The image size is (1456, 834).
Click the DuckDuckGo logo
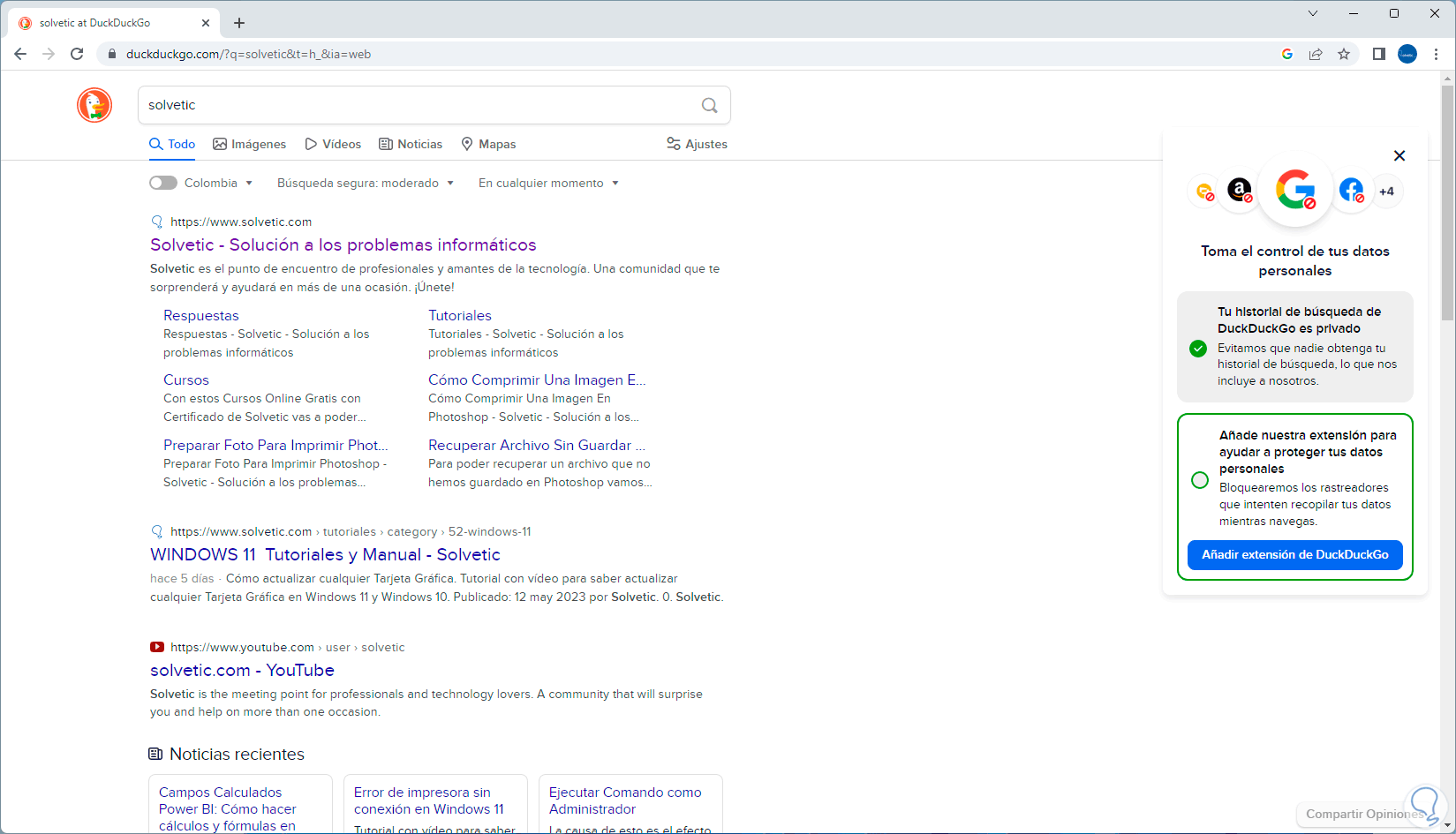pyautogui.click(x=94, y=105)
